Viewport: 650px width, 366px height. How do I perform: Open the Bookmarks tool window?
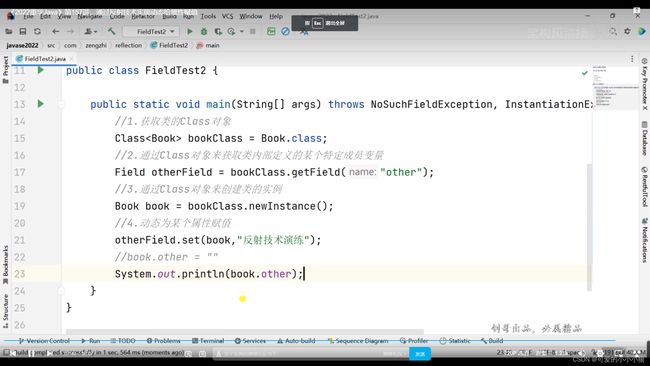coord(5,264)
